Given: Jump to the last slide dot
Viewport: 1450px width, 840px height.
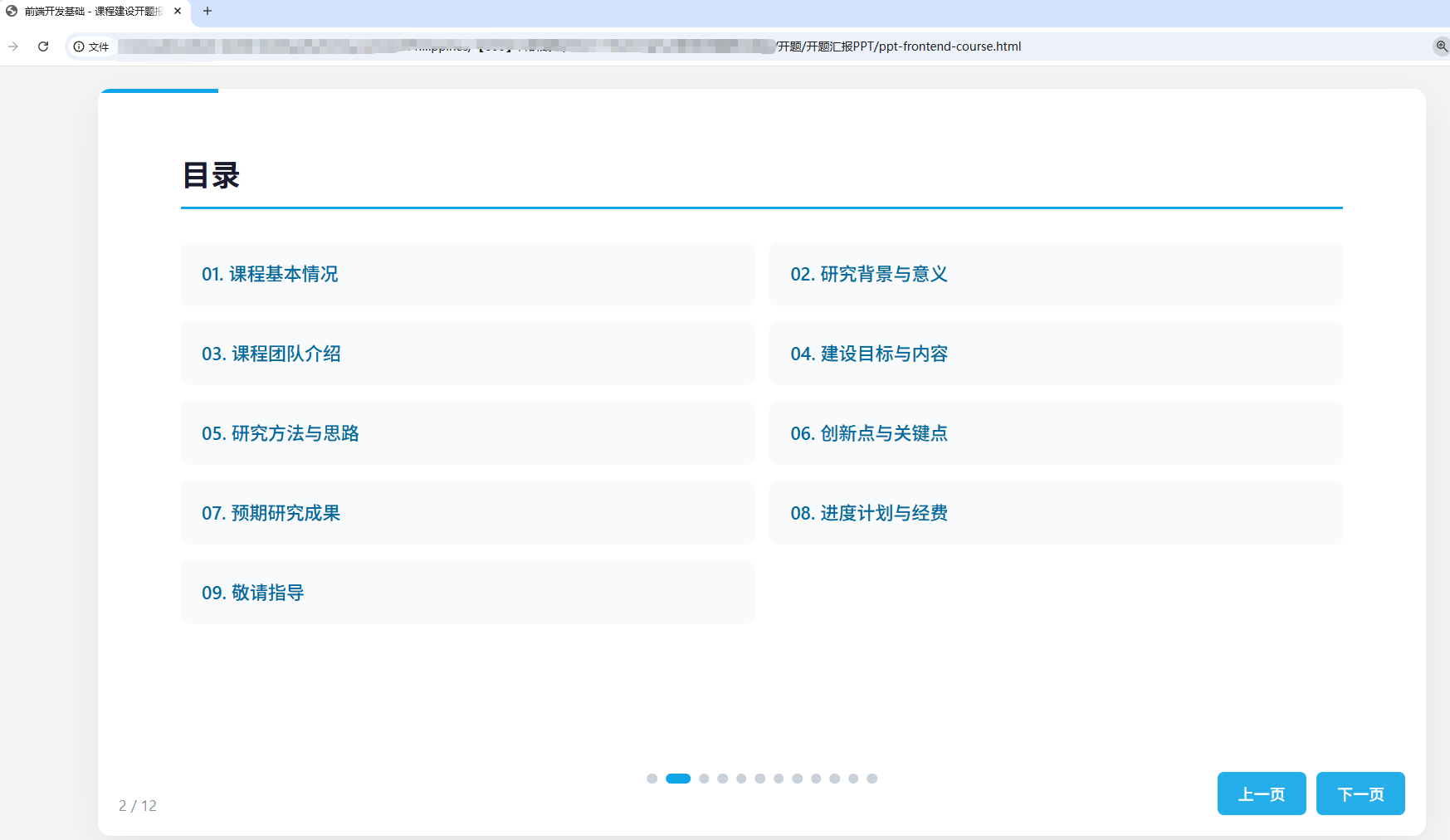Looking at the screenshot, I should coord(871,779).
